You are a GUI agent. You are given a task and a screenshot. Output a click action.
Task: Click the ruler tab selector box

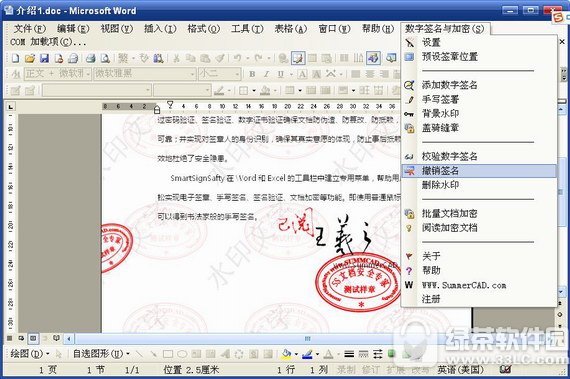(x=10, y=107)
